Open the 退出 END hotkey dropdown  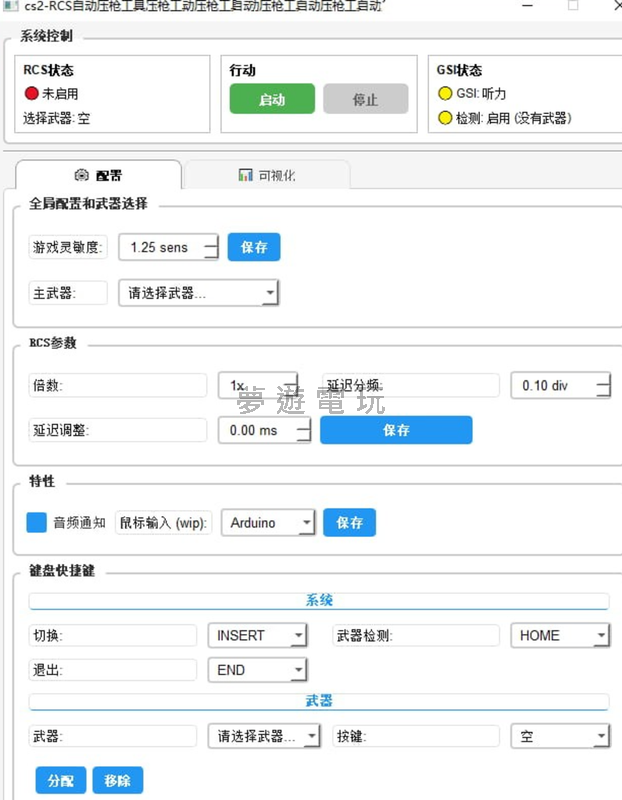click(257, 670)
